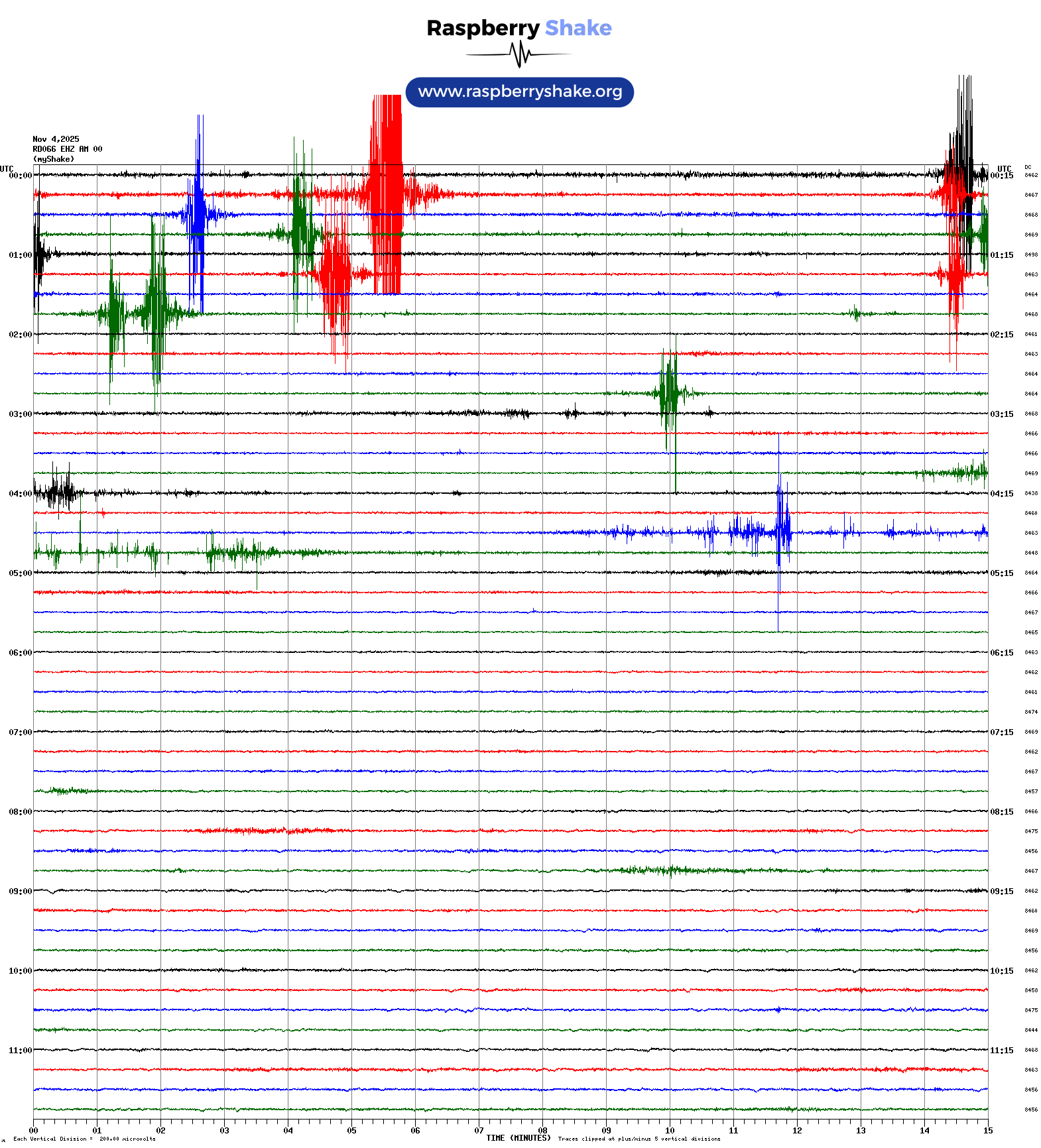
Task: Click the TIME (MINUTES) axis label
Action: 518,1138
